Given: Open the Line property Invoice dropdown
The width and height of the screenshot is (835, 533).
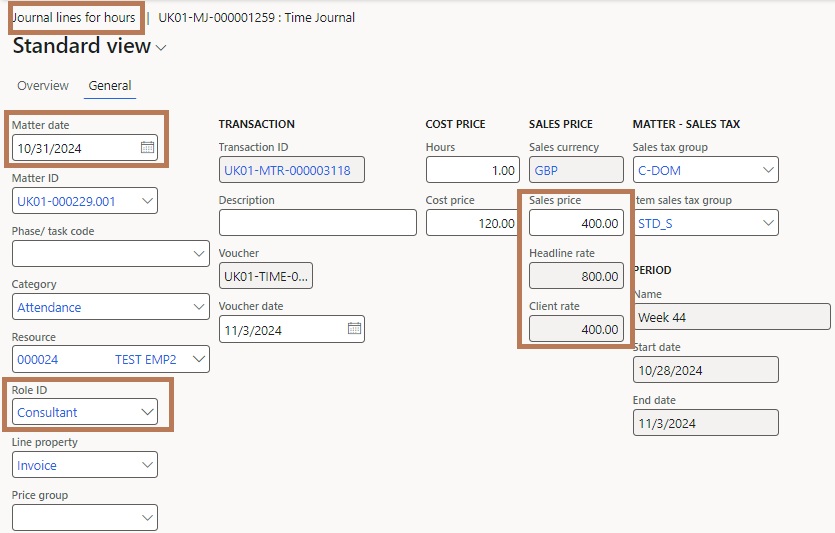Looking at the screenshot, I should (x=147, y=465).
